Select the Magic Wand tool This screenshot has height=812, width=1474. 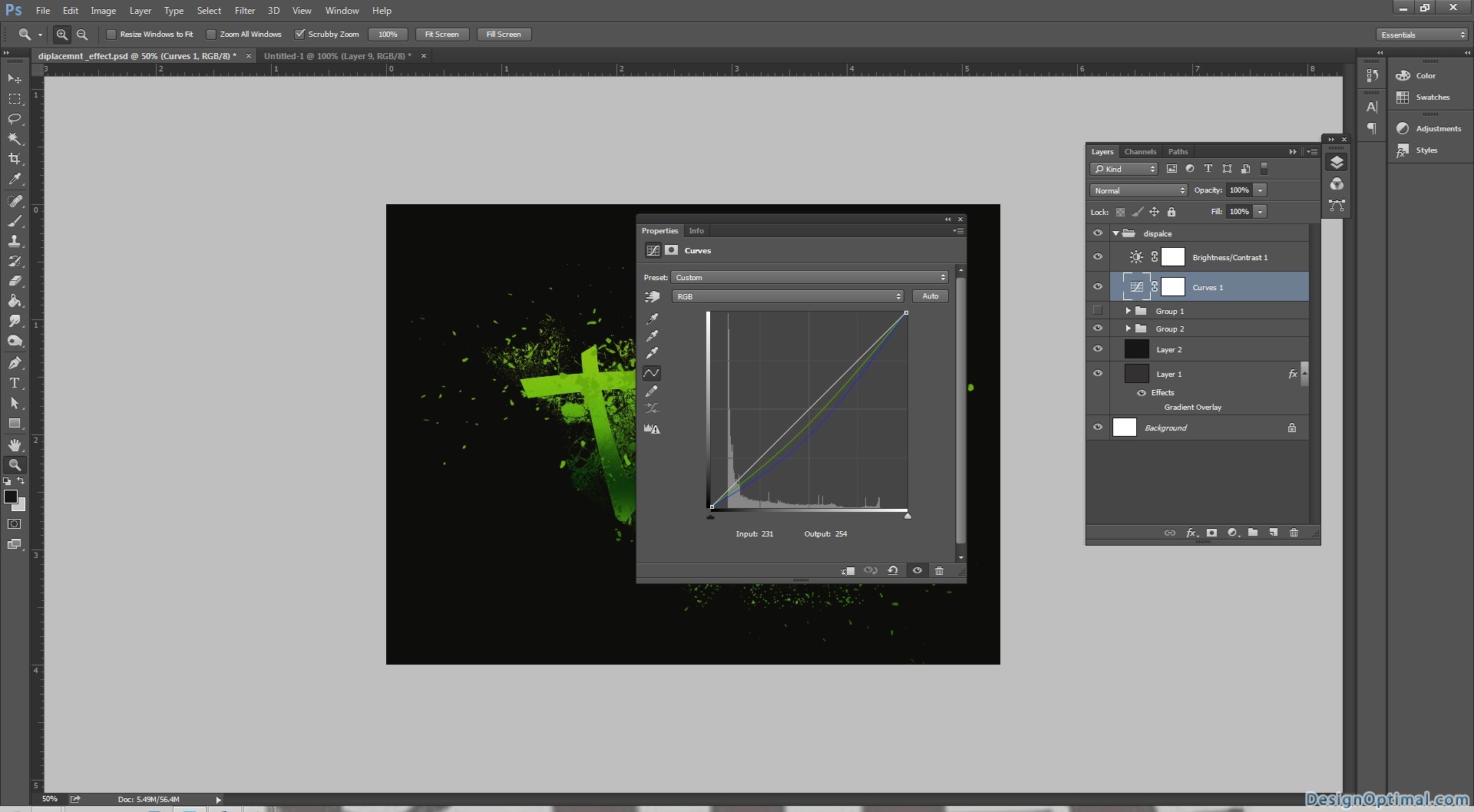tap(15, 139)
